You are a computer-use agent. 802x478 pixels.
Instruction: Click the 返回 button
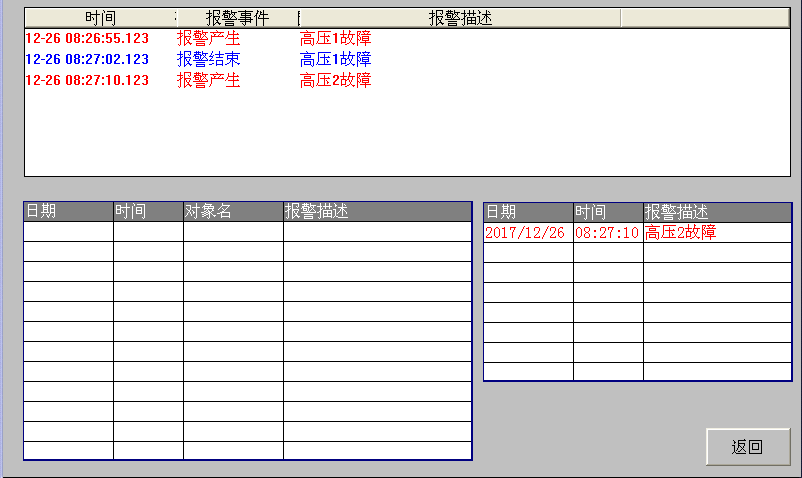coord(747,447)
